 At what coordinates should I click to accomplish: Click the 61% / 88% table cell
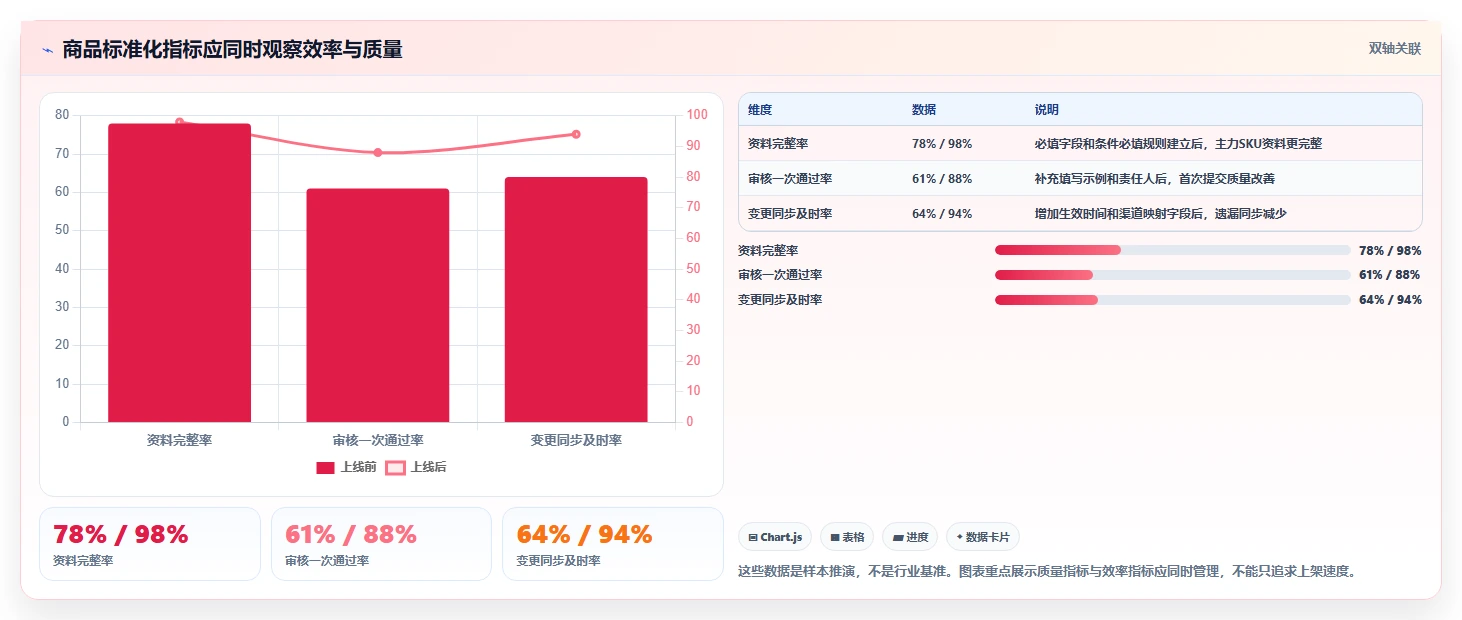click(x=942, y=179)
